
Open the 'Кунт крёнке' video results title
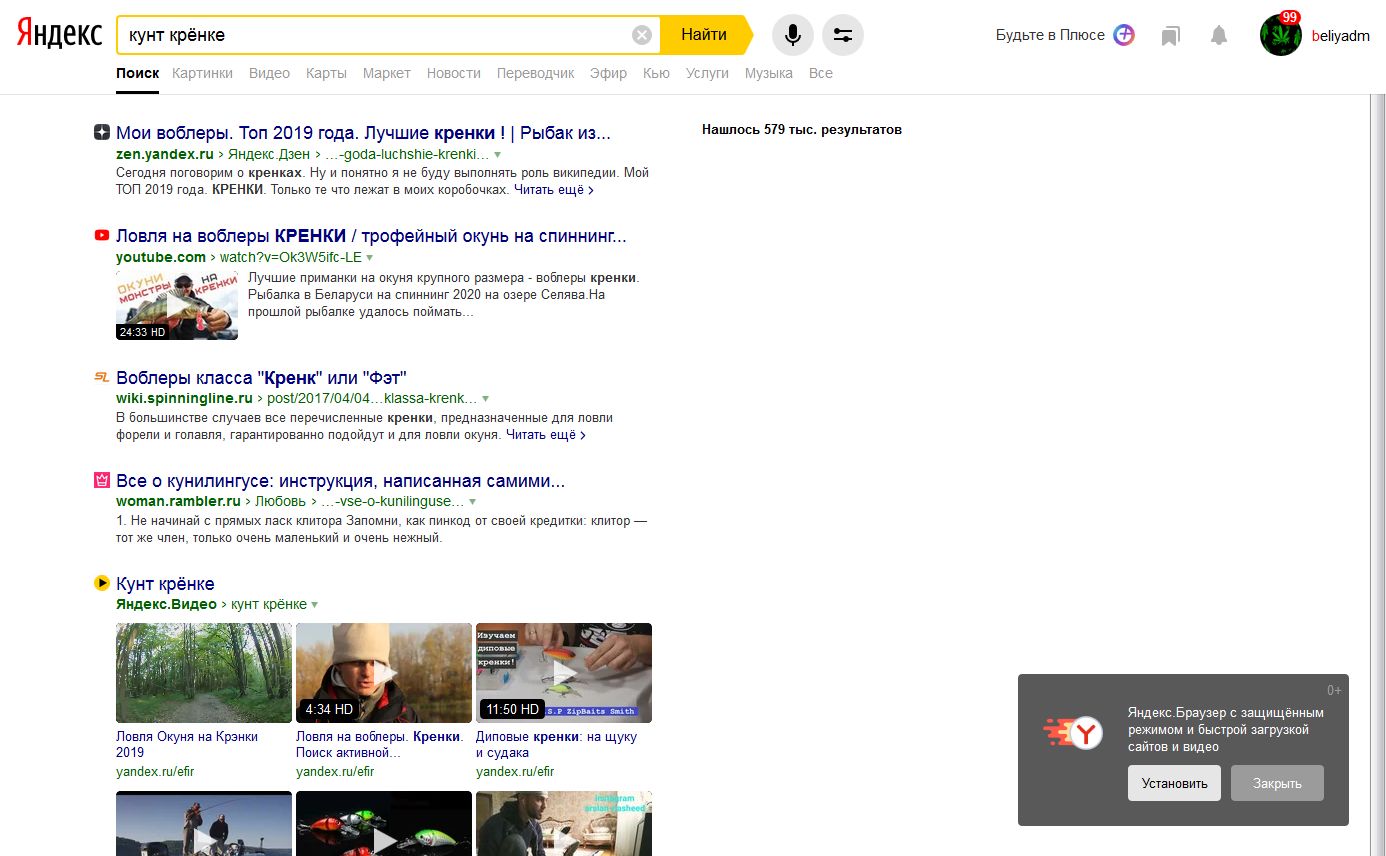pos(165,584)
